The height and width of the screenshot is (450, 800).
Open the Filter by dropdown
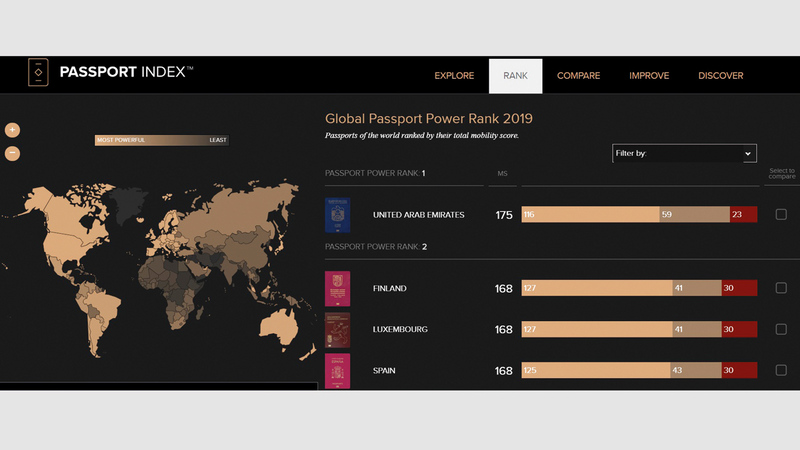coord(684,153)
